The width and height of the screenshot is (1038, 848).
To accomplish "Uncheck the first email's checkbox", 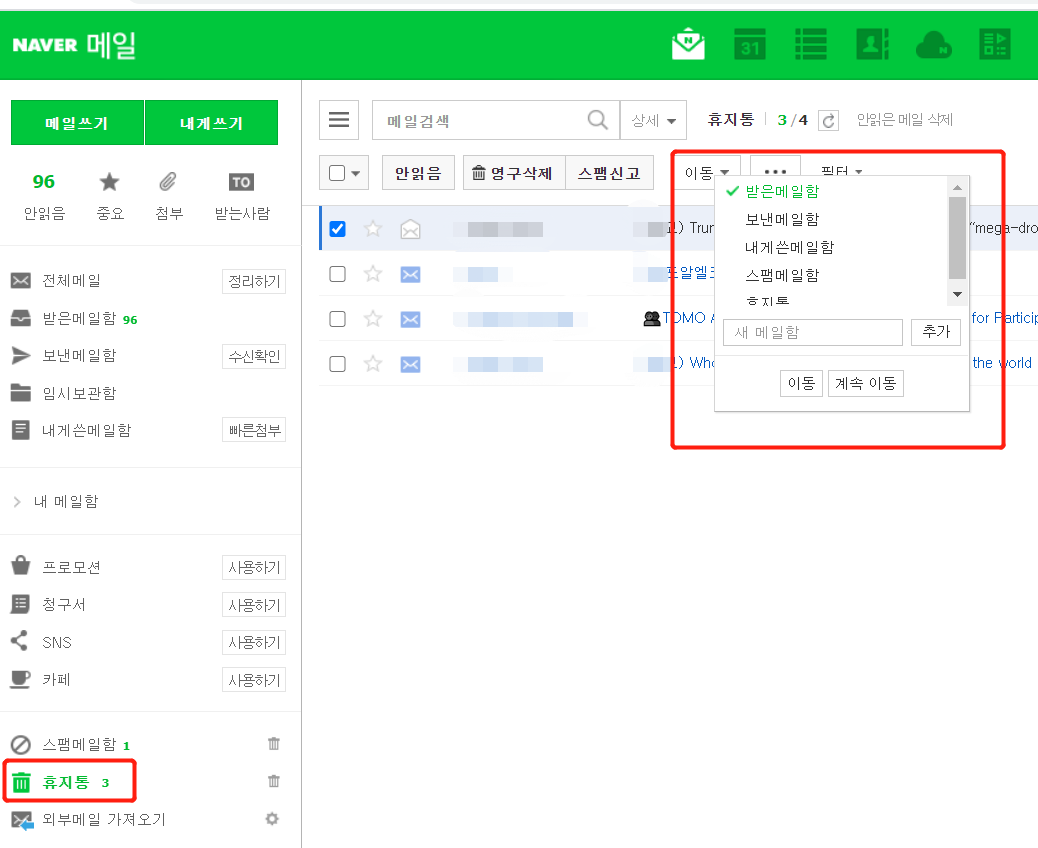I will [337, 228].
